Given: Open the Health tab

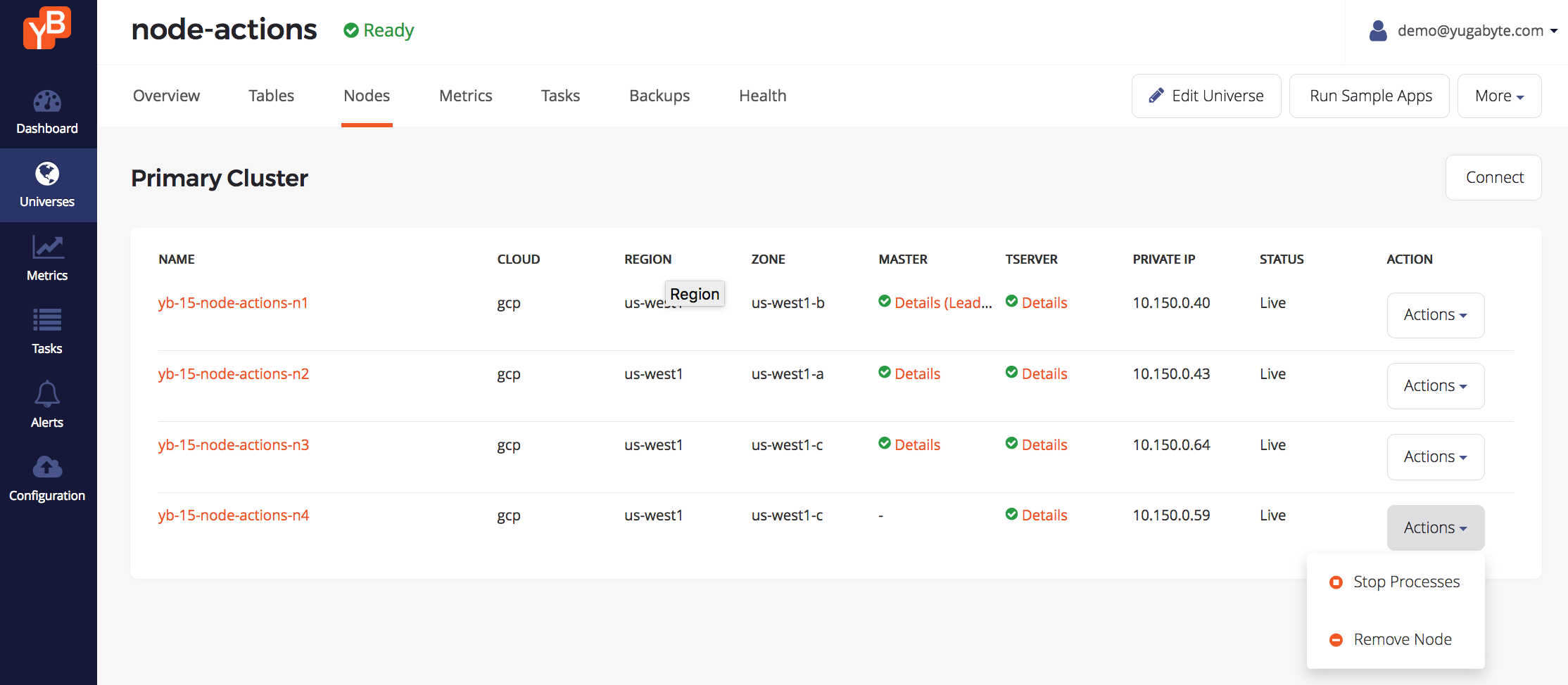Looking at the screenshot, I should 763,96.
